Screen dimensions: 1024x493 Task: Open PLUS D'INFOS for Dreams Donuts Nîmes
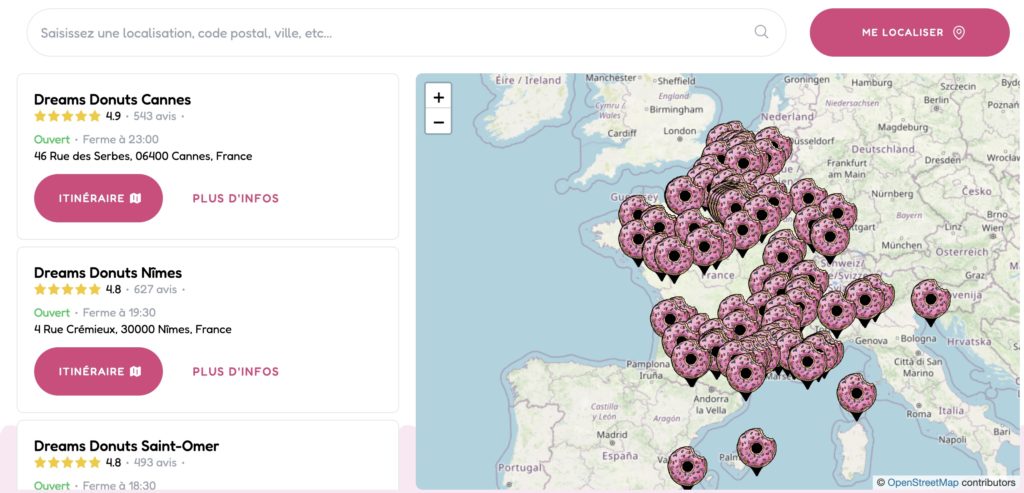pyautogui.click(x=236, y=372)
